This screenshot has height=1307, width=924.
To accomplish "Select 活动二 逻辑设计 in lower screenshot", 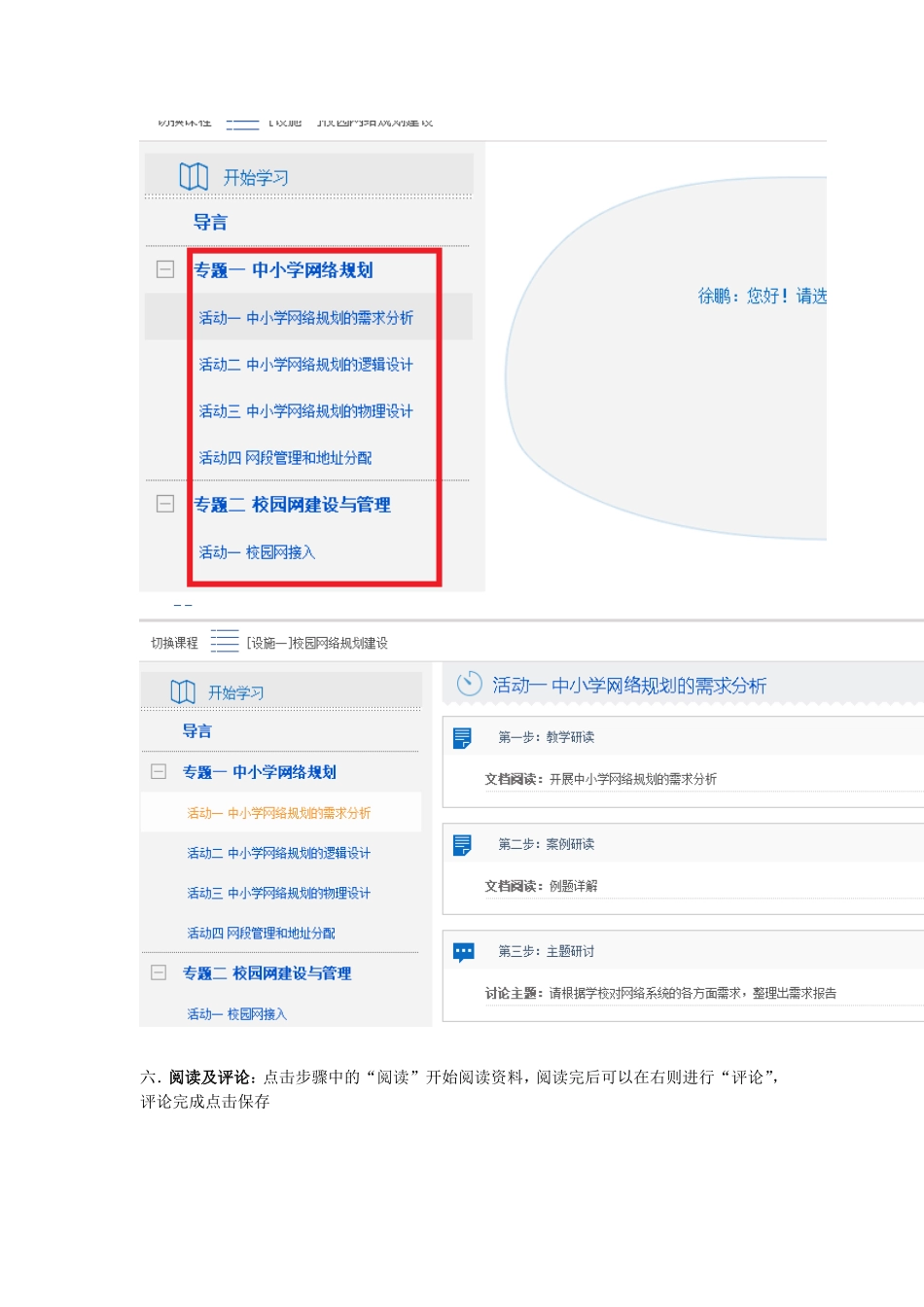I will tap(279, 853).
